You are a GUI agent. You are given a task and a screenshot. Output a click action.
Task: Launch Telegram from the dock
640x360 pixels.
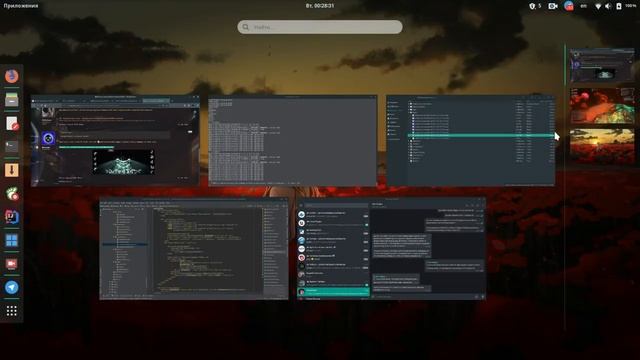11,287
